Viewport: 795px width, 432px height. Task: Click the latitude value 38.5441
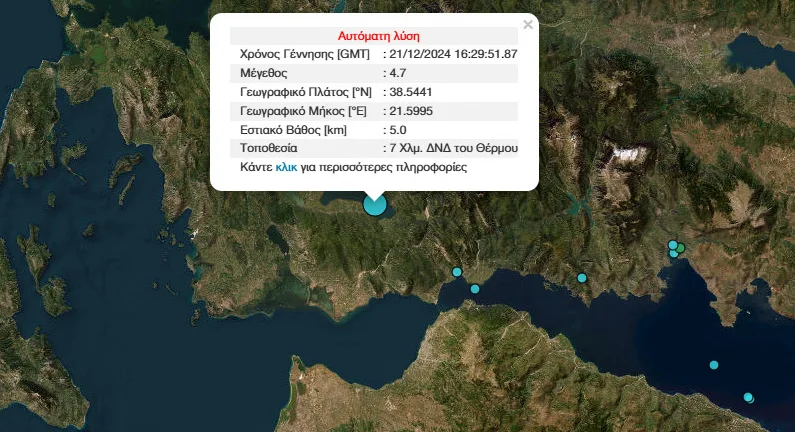point(410,92)
